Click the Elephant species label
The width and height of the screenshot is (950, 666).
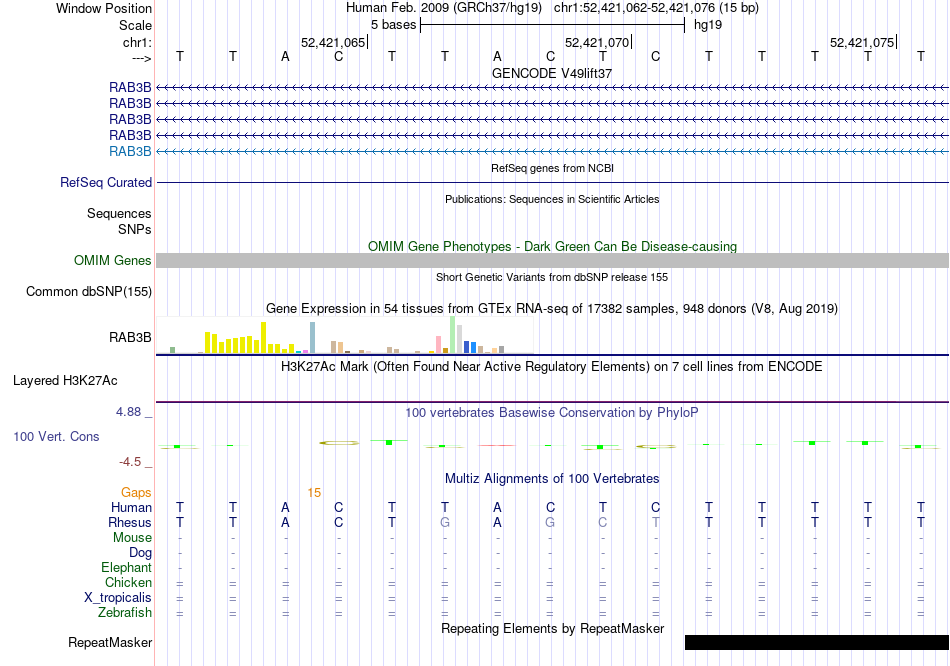click(126, 568)
